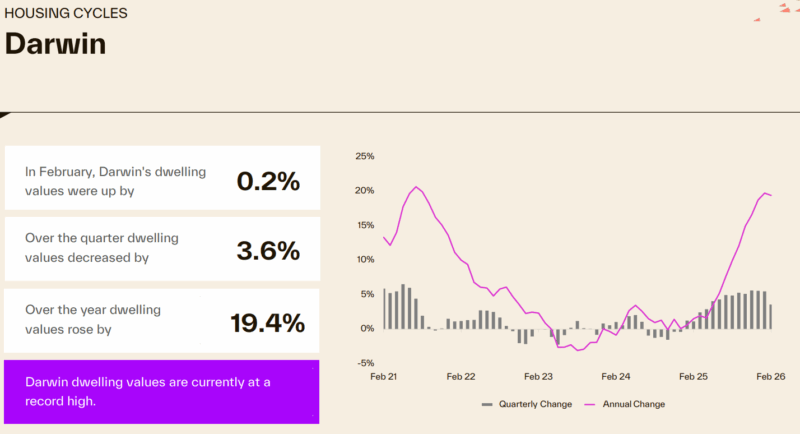800x434 pixels.
Task: Click the 25% y-axis label
Action: coord(364,156)
